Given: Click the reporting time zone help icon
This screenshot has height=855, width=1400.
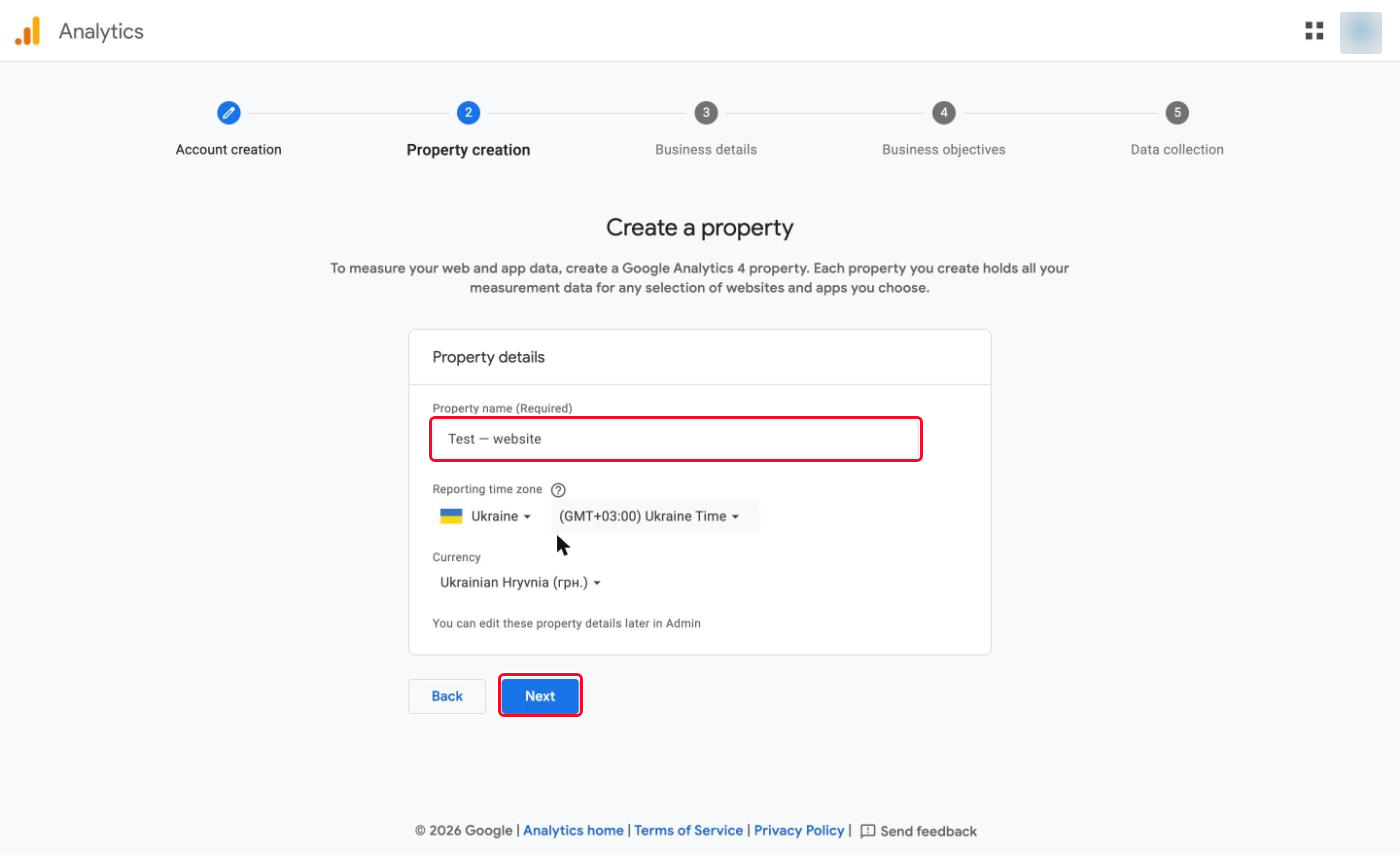Looking at the screenshot, I should 558,490.
